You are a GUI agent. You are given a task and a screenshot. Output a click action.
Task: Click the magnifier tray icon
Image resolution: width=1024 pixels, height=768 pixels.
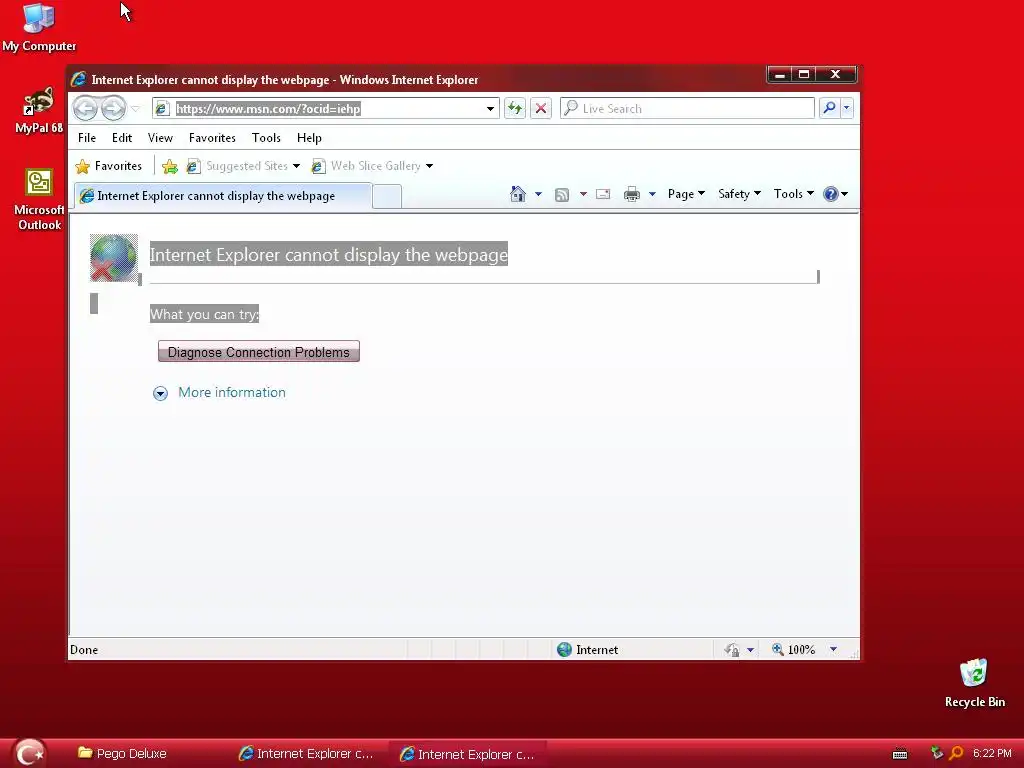click(x=956, y=753)
